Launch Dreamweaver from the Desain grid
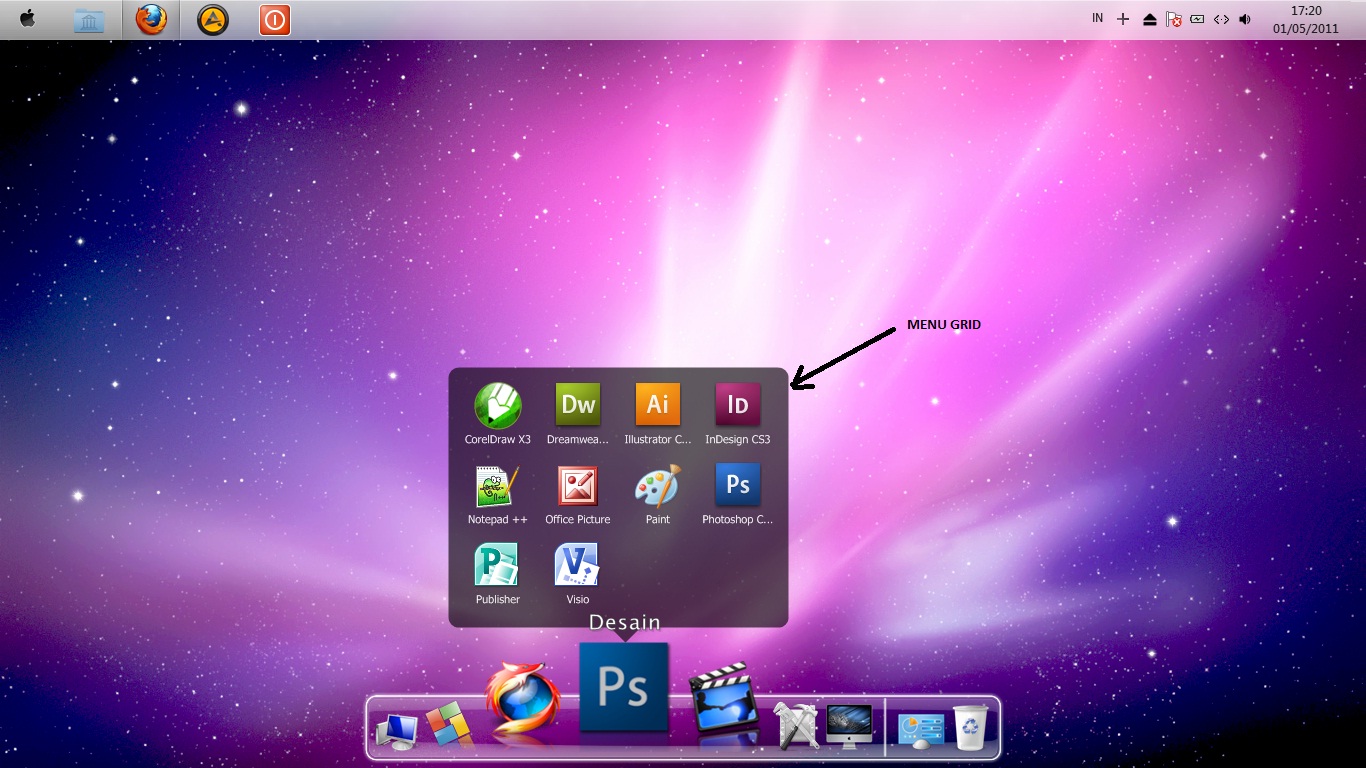The image size is (1366, 768). tap(578, 415)
